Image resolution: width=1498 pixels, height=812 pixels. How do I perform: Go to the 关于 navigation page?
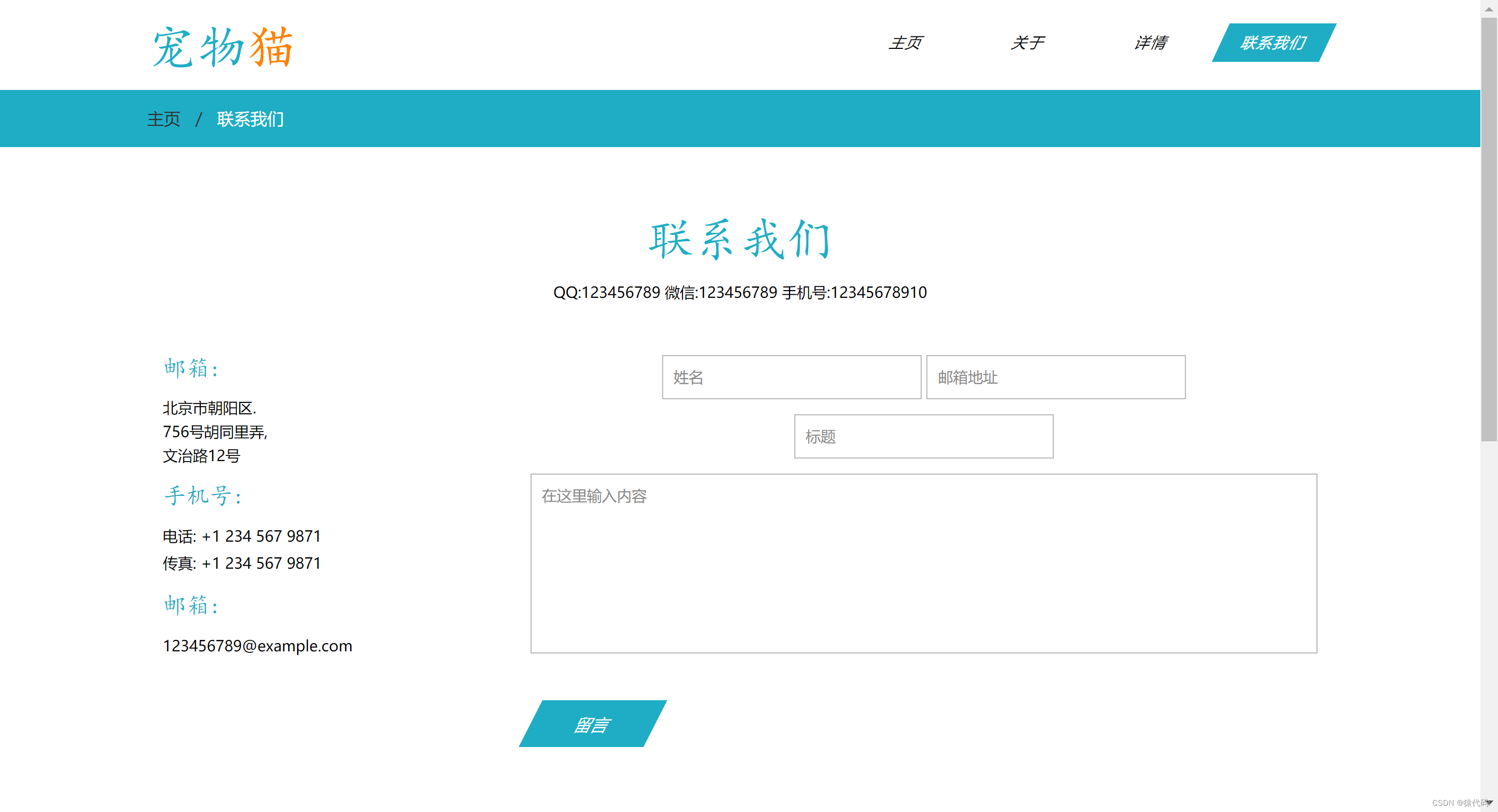[x=1027, y=43]
